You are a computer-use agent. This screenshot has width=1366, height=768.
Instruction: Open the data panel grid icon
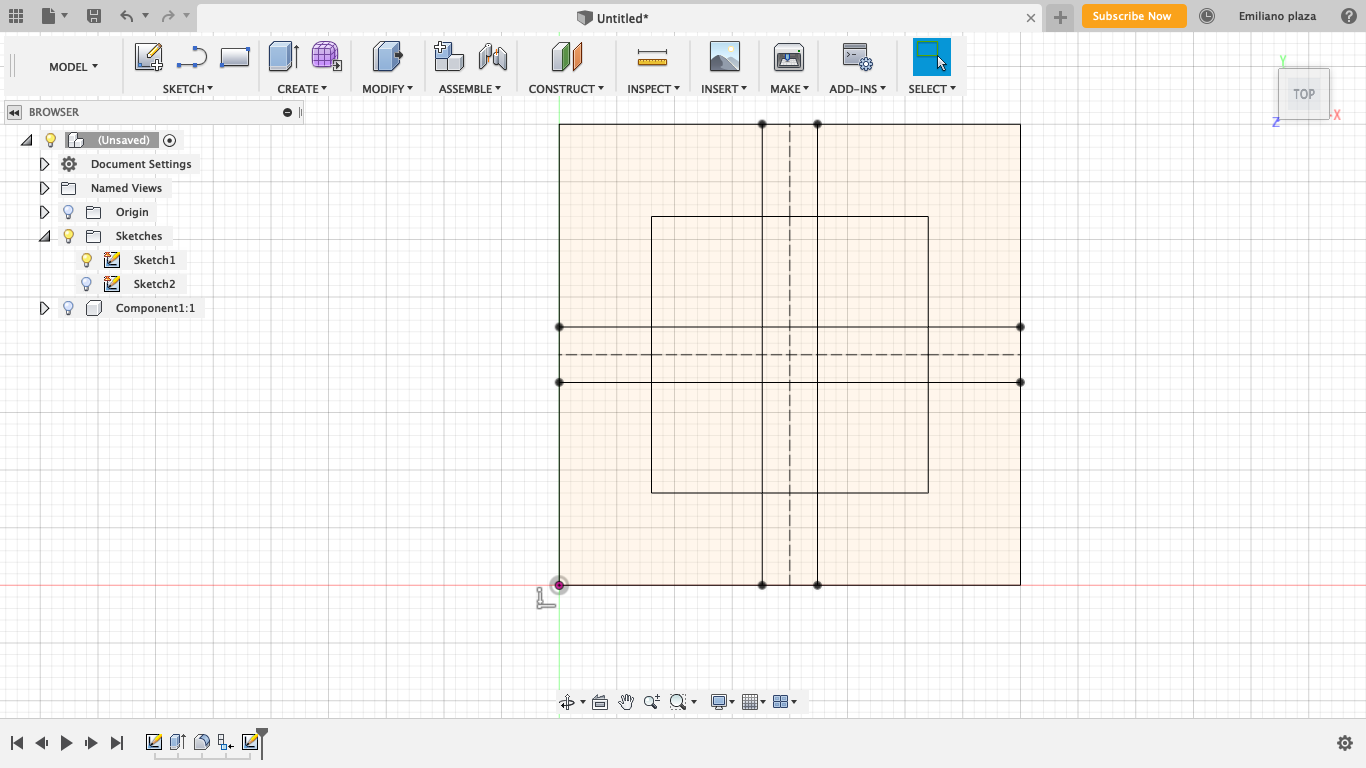click(x=16, y=16)
